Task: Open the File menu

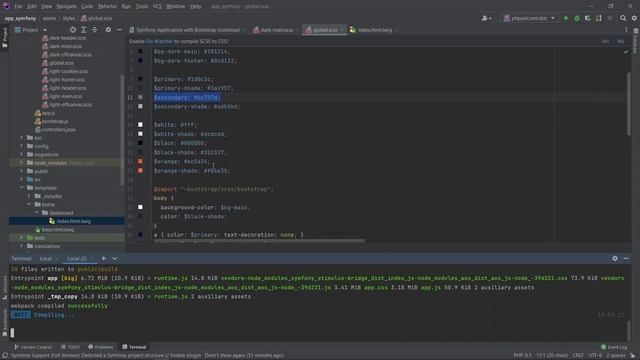Action: pyautogui.click(x=18, y=6)
